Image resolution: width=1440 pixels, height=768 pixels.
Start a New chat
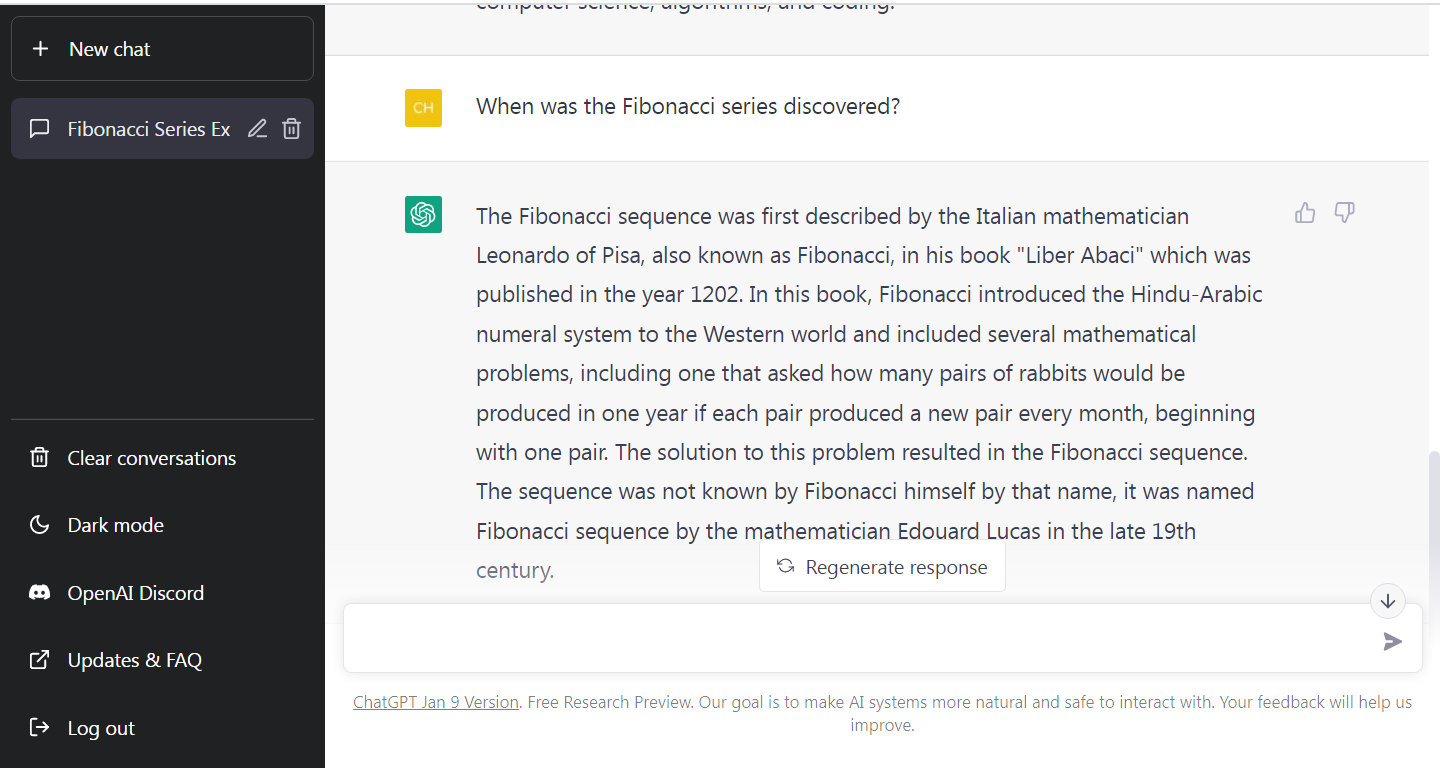coord(162,48)
